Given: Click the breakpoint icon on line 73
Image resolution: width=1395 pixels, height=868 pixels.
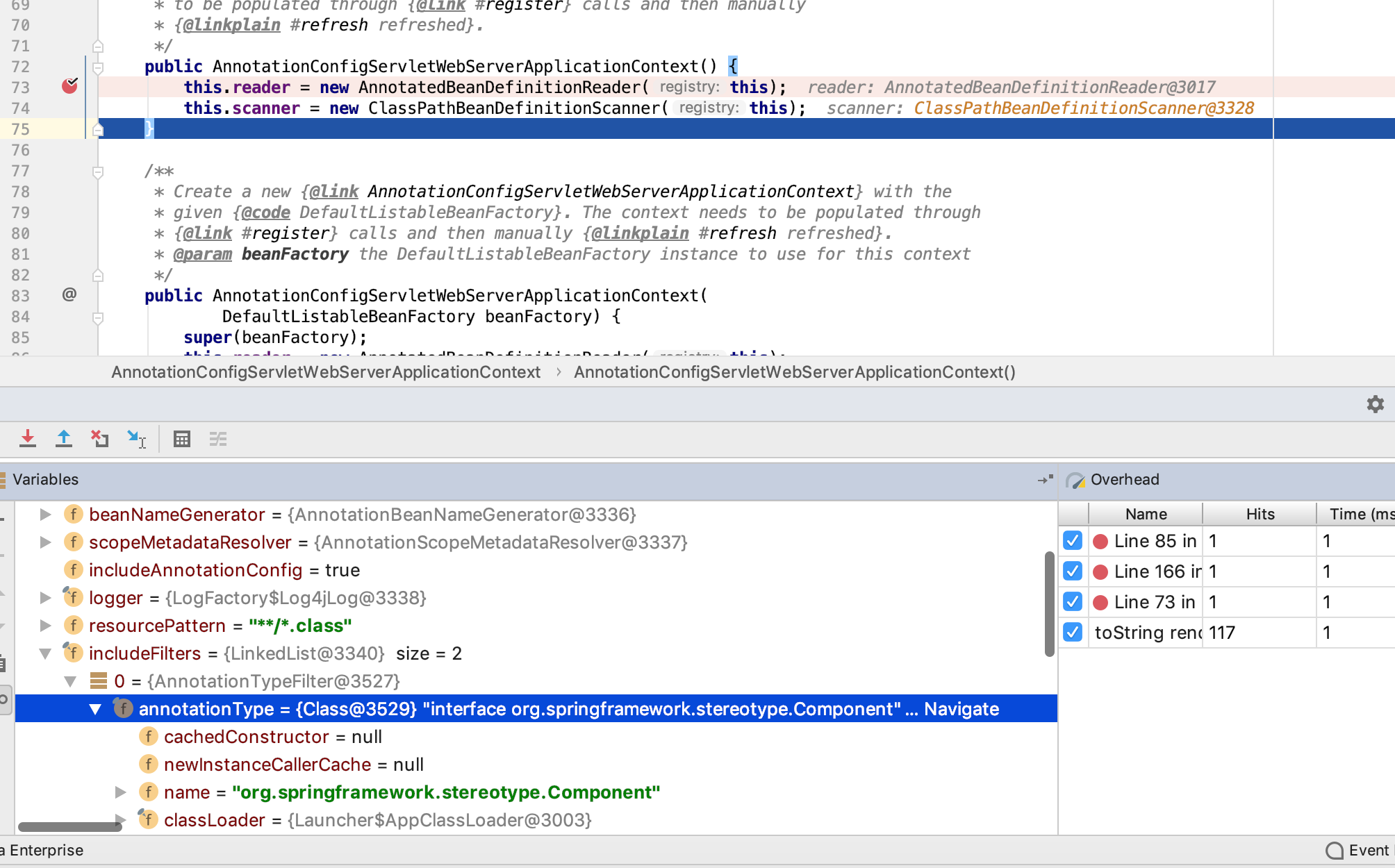Looking at the screenshot, I should click(69, 86).
